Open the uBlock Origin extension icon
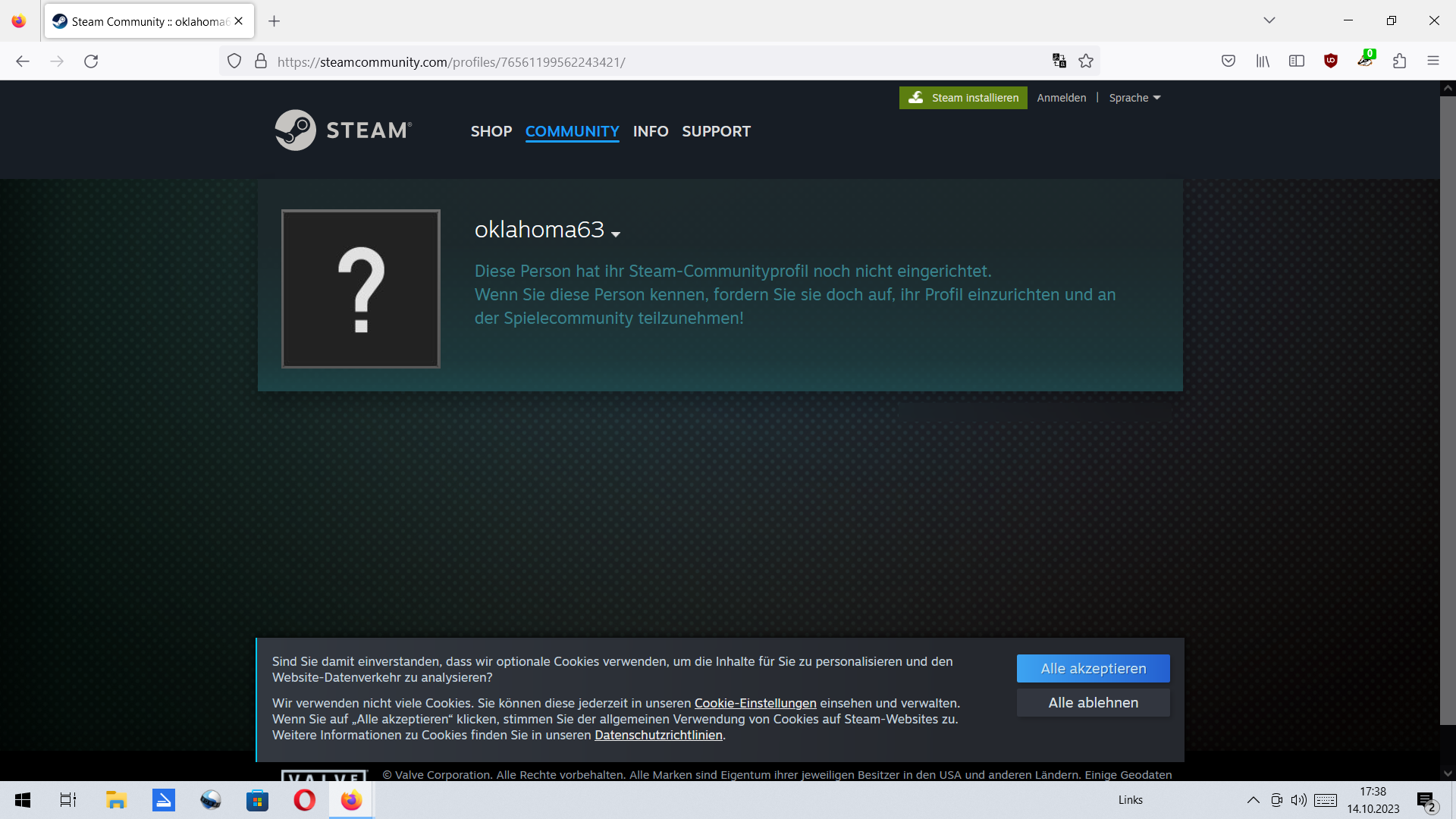Image resolution: width=1456 pixels, height=819 pixels. pos(1331,61)
